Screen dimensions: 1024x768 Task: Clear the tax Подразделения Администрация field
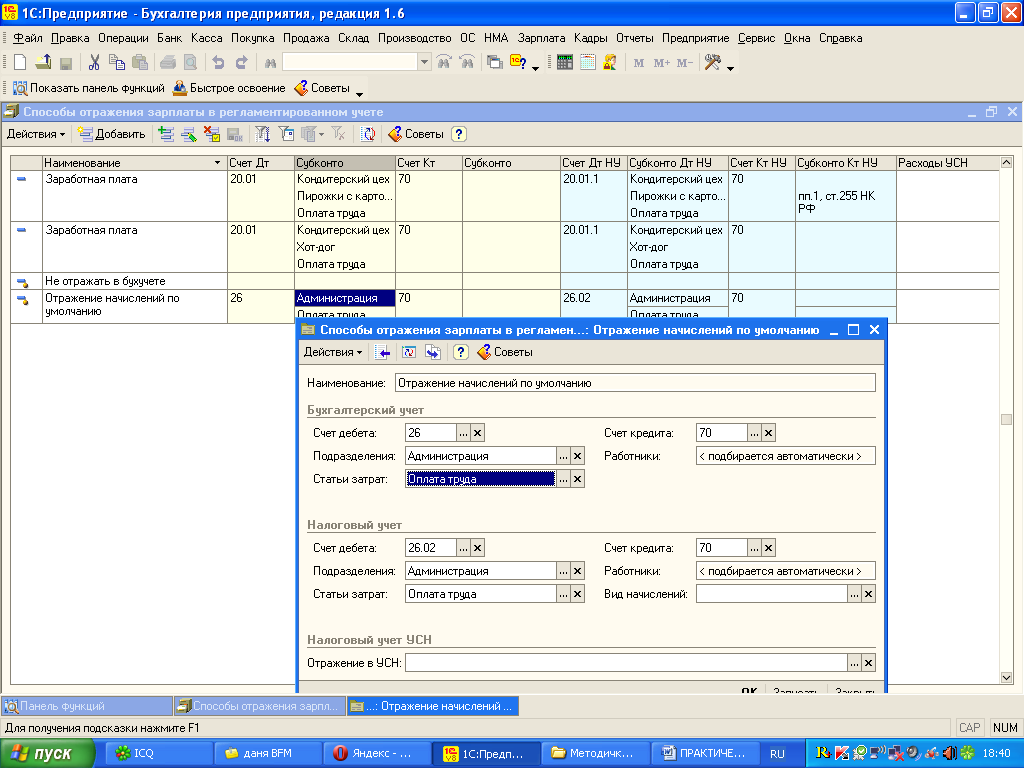577,571
